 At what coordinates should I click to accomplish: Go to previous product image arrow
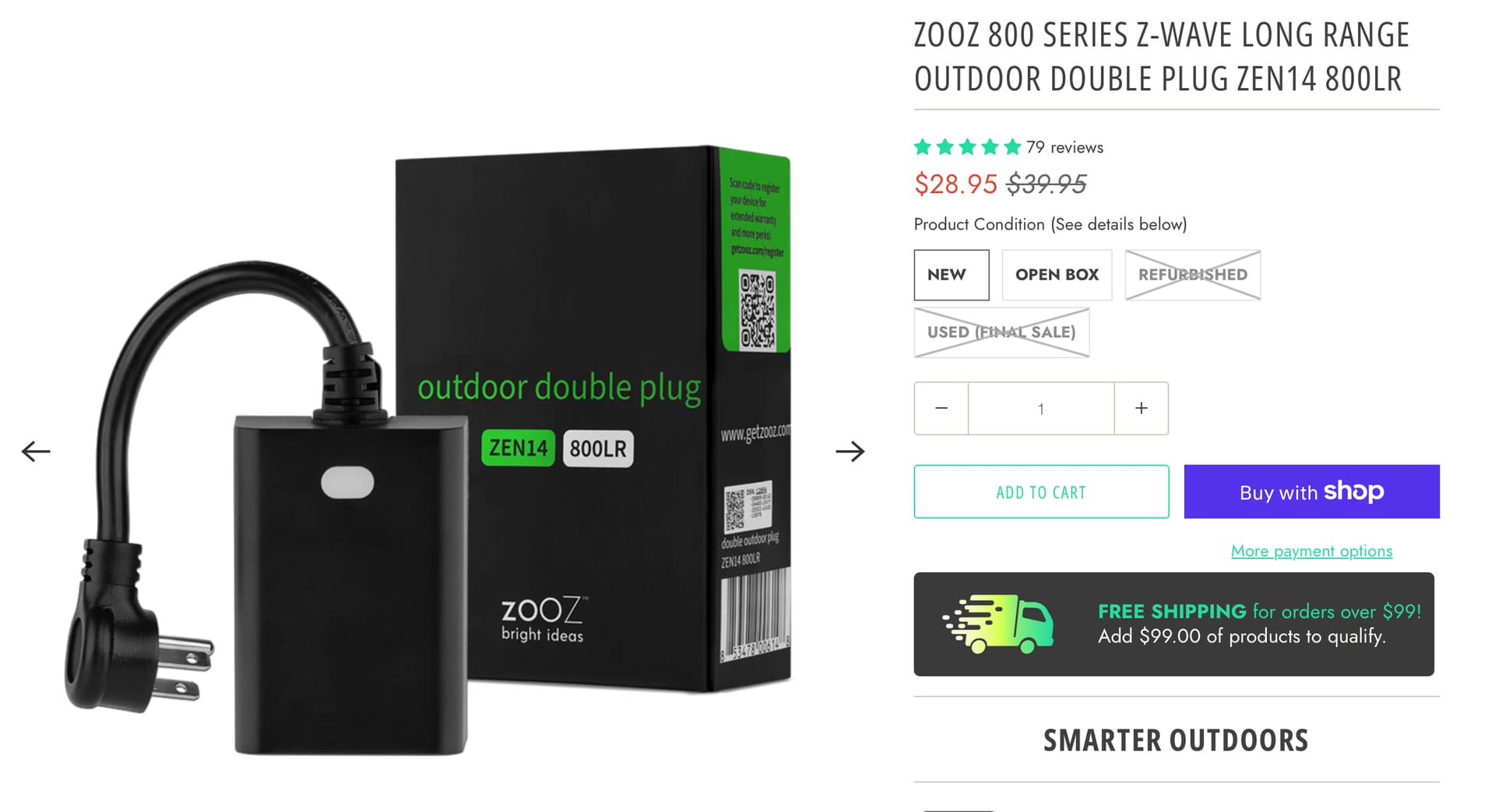click(x=36, y=452)
